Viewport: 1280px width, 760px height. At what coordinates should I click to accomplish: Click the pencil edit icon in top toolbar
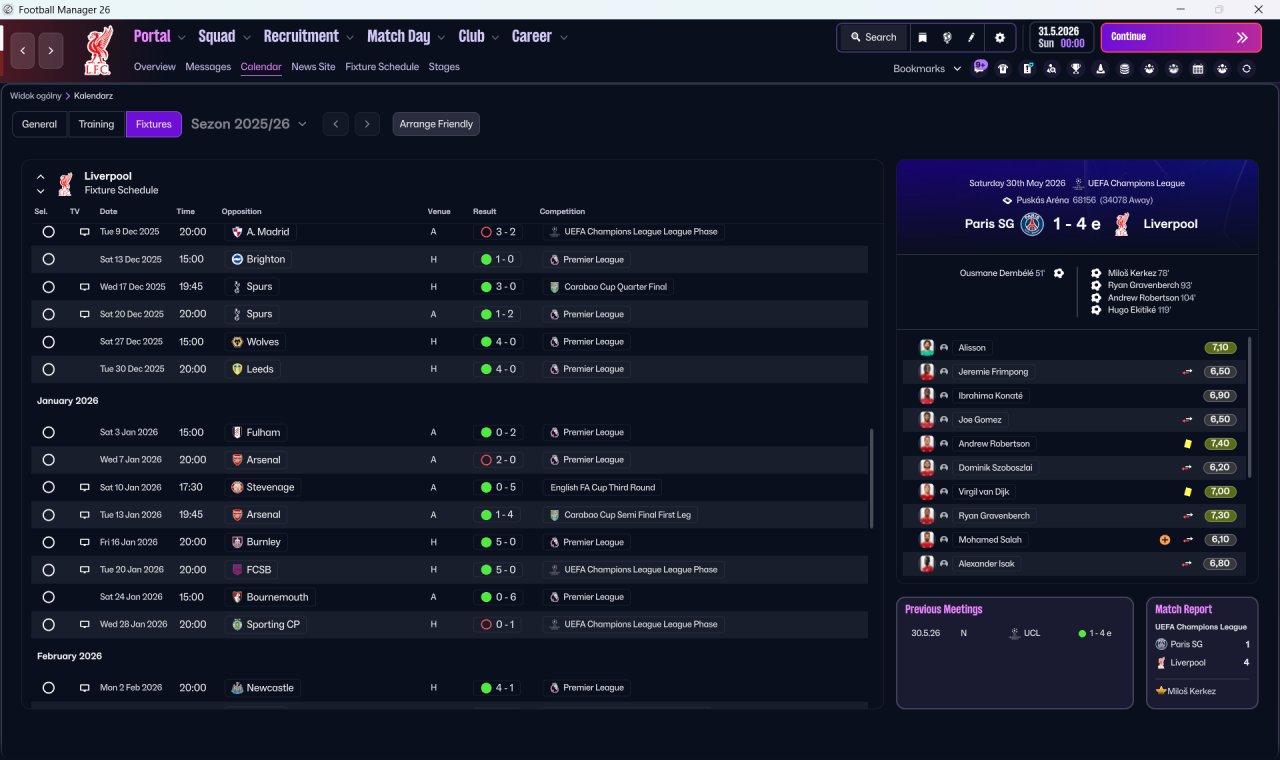(x=971, y=37)
